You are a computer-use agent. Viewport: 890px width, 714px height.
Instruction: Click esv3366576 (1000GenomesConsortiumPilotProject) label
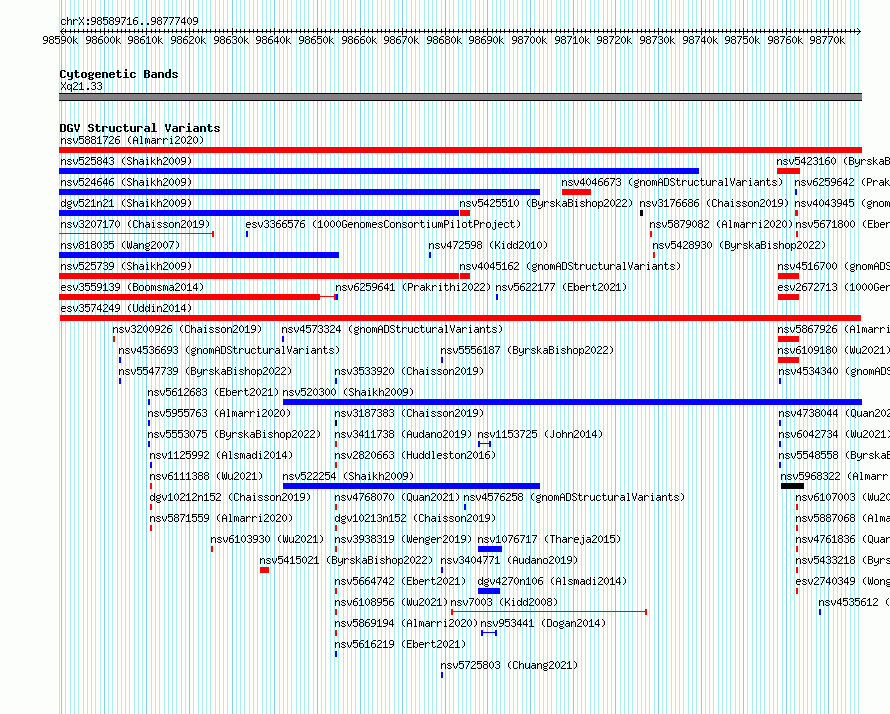(383, 224)
